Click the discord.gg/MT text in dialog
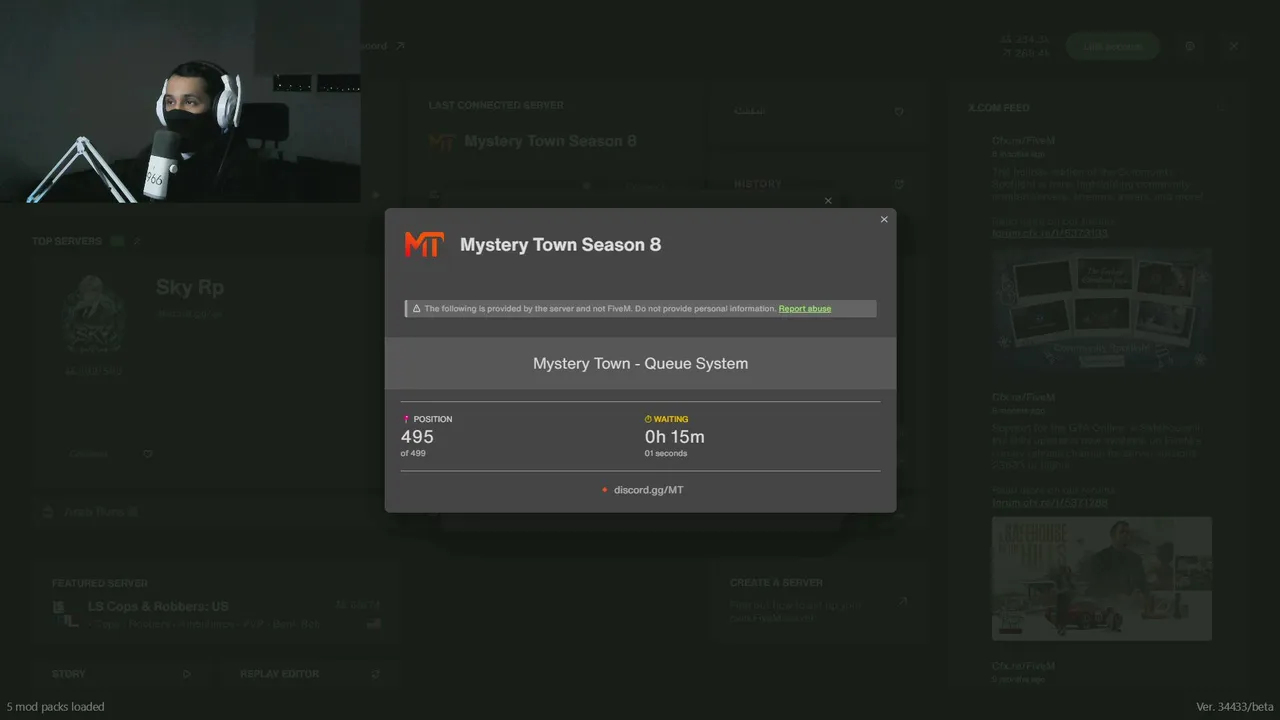 pyautogui.click(x=649, y=490)
